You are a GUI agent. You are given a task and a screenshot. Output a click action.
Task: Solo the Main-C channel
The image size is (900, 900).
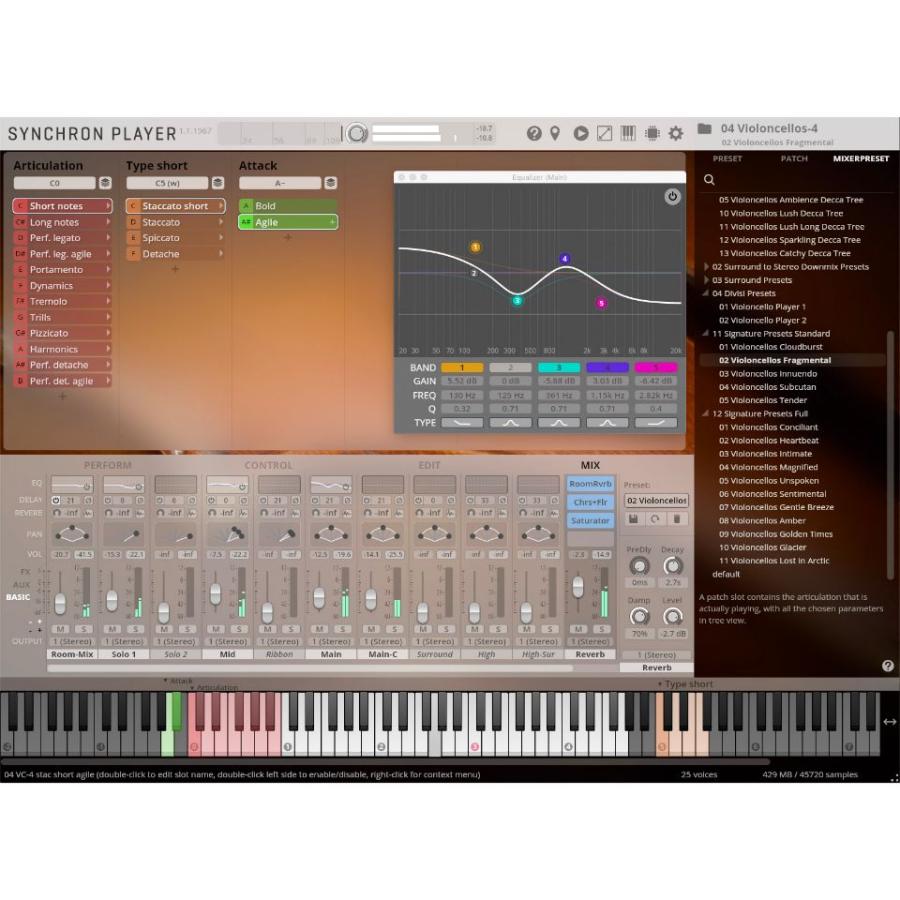394,629
